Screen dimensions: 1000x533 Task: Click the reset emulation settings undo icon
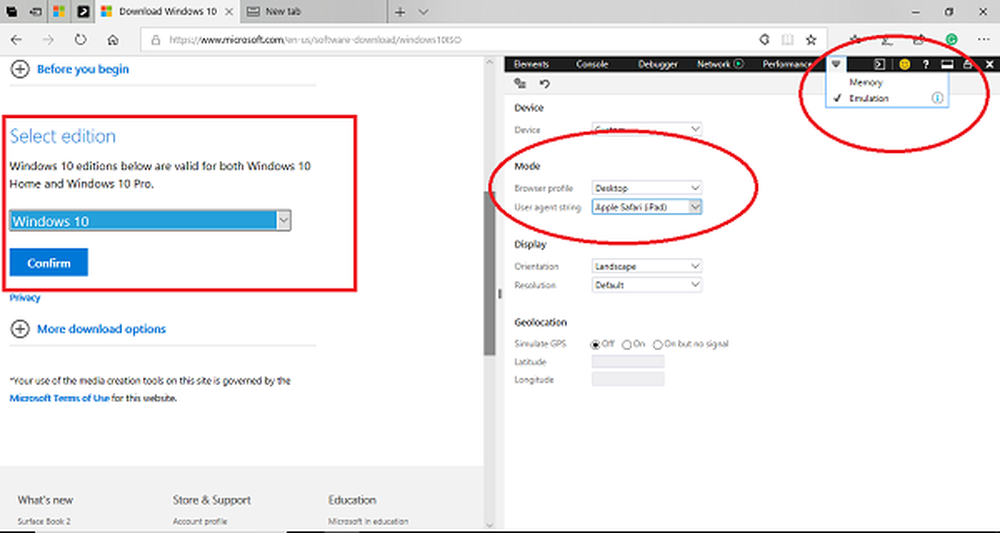tap(545, 84)
